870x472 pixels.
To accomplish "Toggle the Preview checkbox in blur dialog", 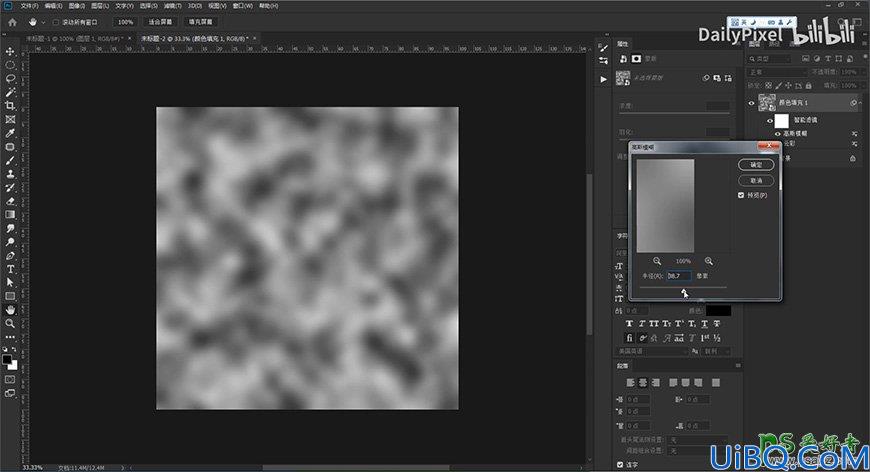I will coord(741,195).
